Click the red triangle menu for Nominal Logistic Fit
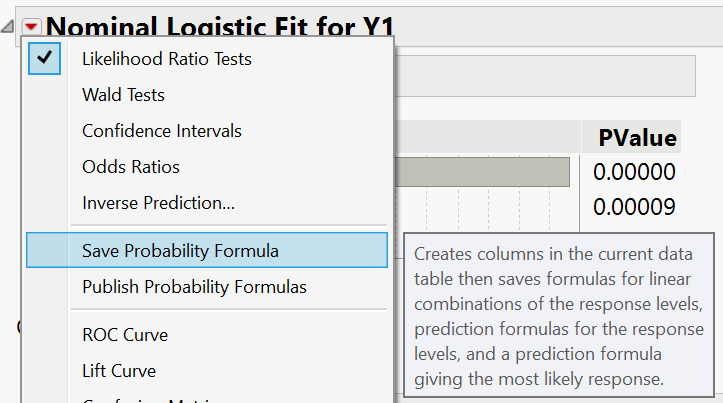Image resolution: width=723 pixels, height=403 pixels. (x=32, y=24)
